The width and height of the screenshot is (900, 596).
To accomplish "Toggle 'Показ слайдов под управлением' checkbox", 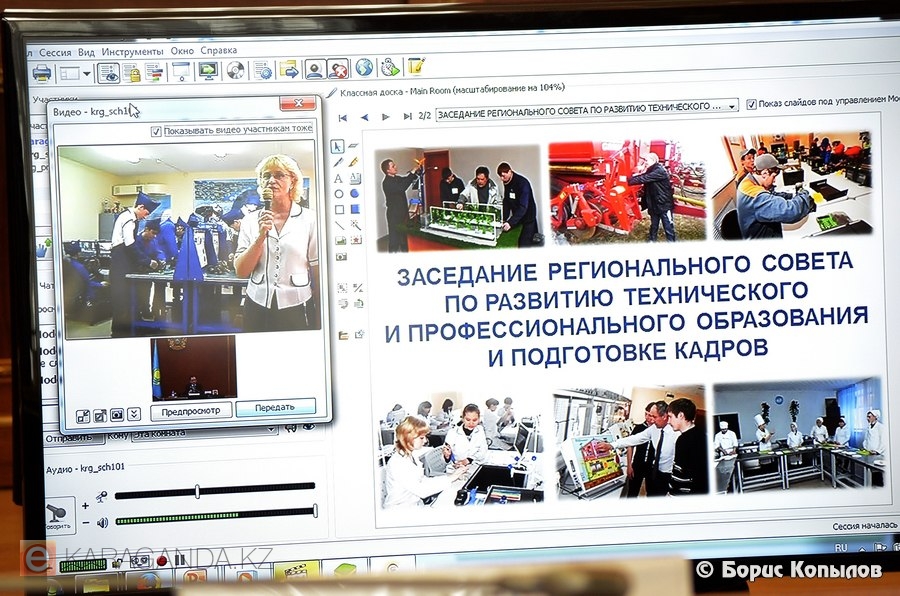I will (750, 103).
